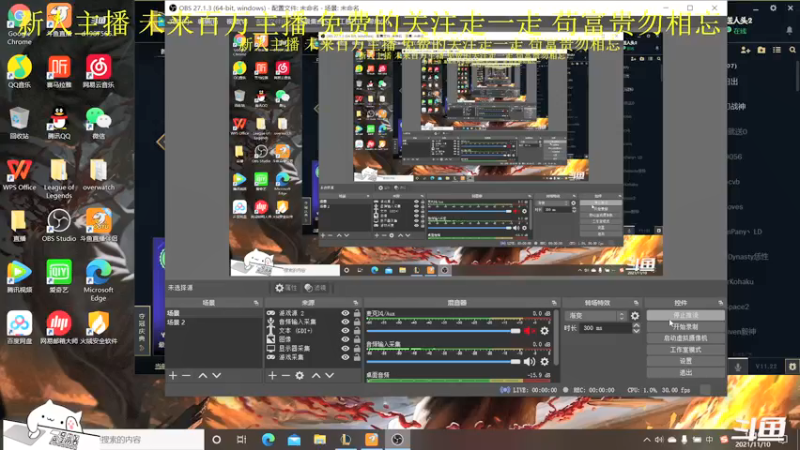
Task: Click the 退出 button in controls
Action: 685,372
